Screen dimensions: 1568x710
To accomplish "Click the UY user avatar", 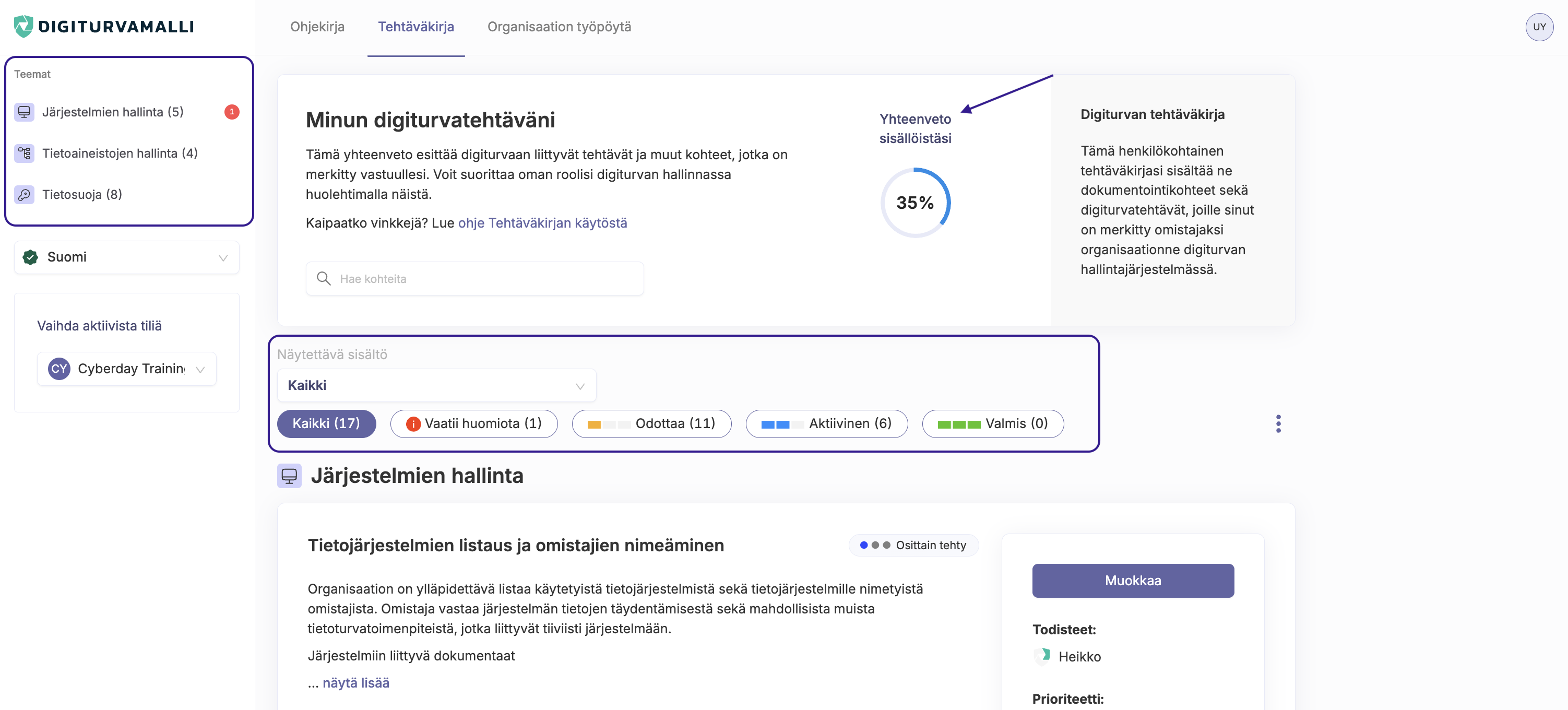I will 1538,27.
